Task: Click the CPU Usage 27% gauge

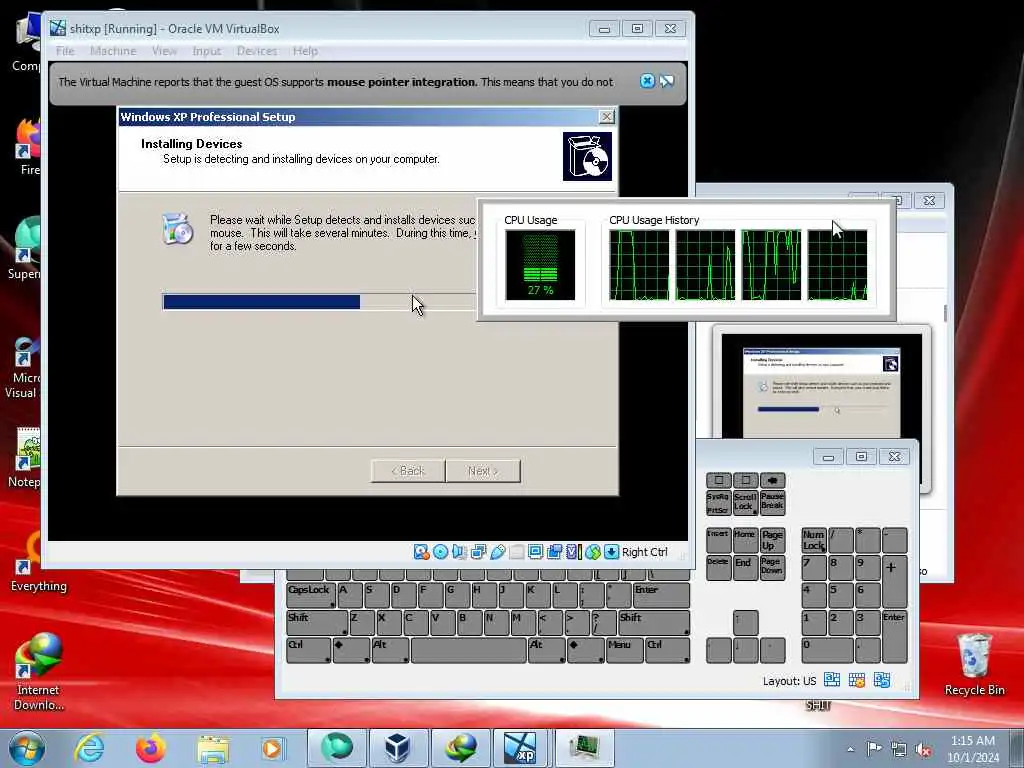Action: 540,264
